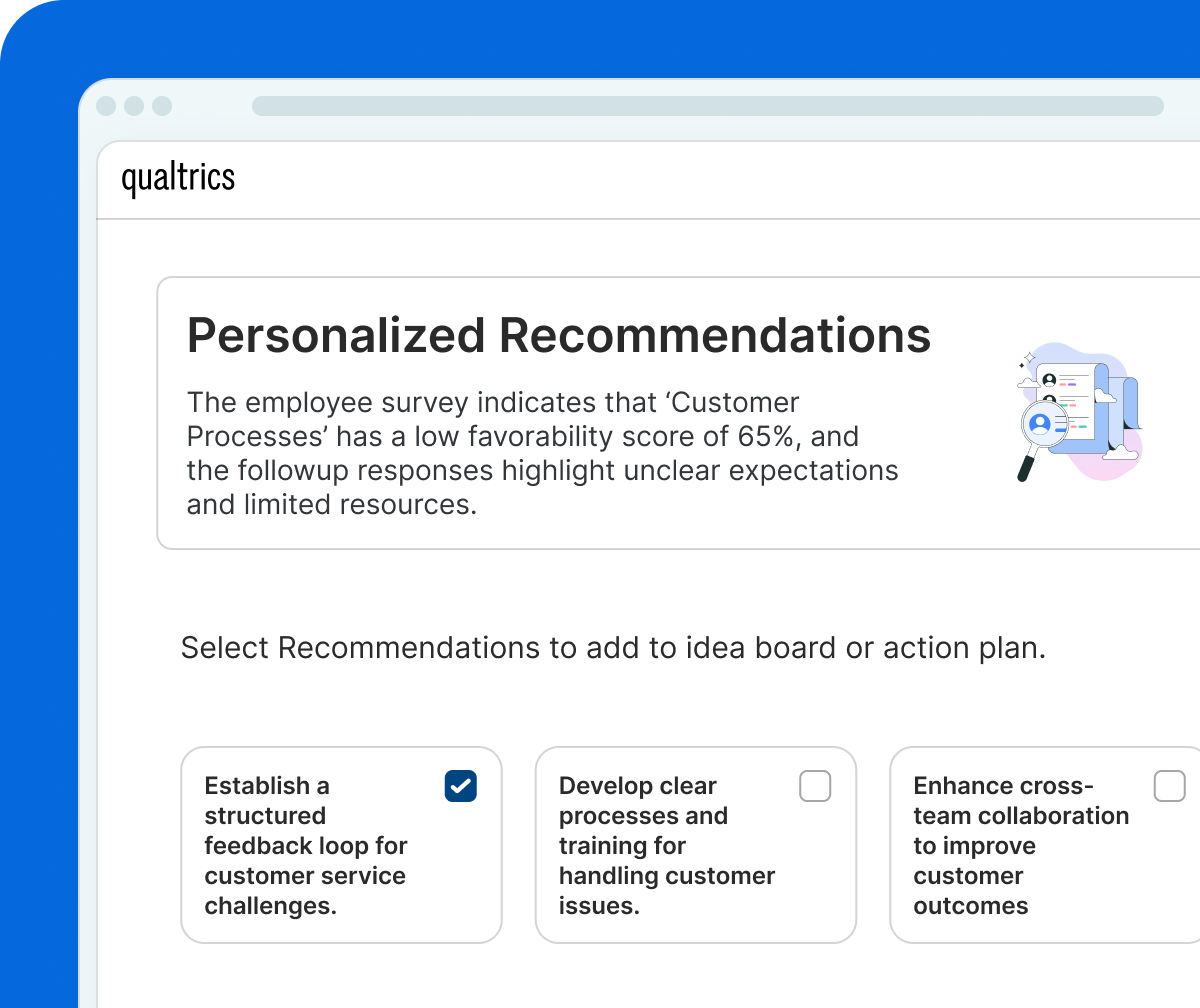Click the 'Establish a structured feedback loop' card text
Image resolution: width=1200 pixels, height=1008 pixels.
(305, 846)
